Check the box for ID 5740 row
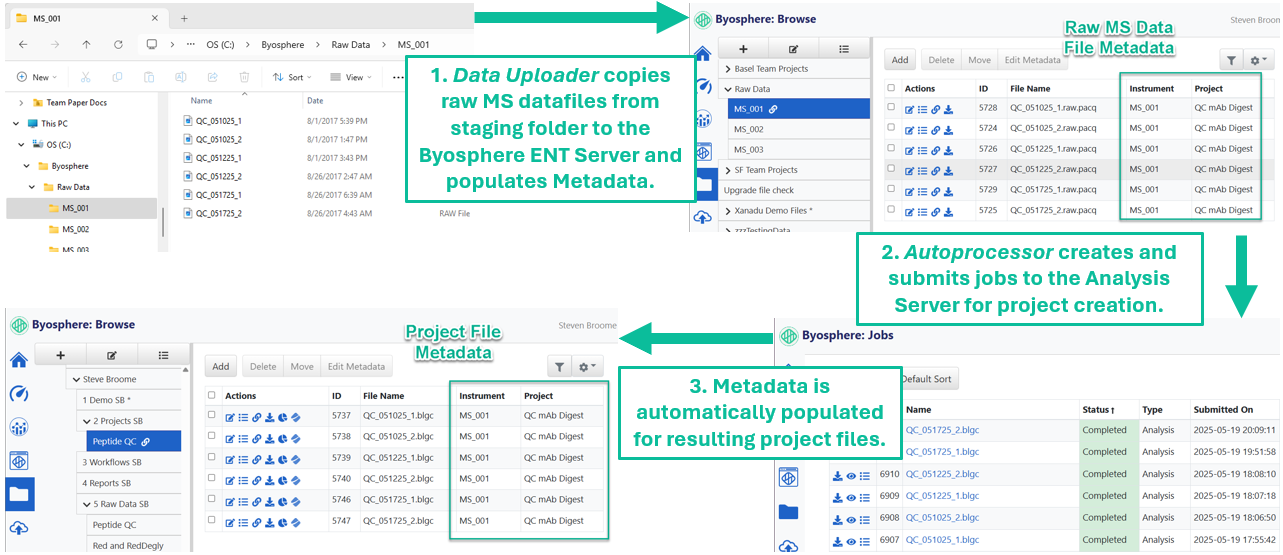1283x555 pixels. coord(211,477)
